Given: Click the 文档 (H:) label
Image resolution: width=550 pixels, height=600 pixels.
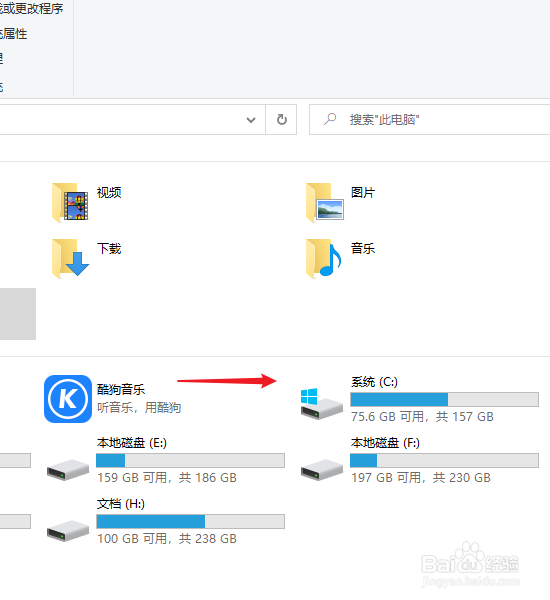Looking at the screenshot, I should (x=121, y=504).
